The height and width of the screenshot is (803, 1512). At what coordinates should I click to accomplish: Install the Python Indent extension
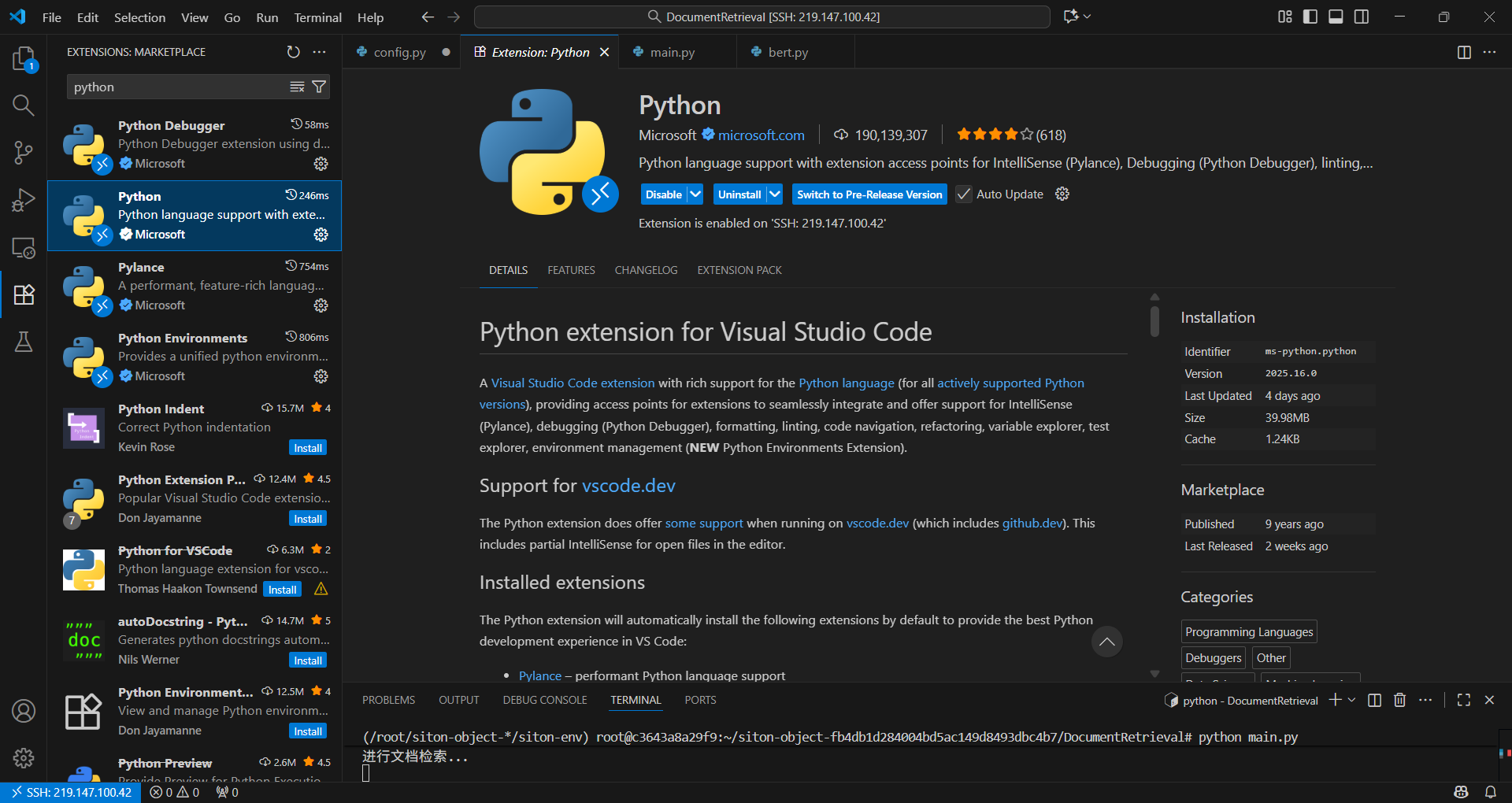[308, 447]
